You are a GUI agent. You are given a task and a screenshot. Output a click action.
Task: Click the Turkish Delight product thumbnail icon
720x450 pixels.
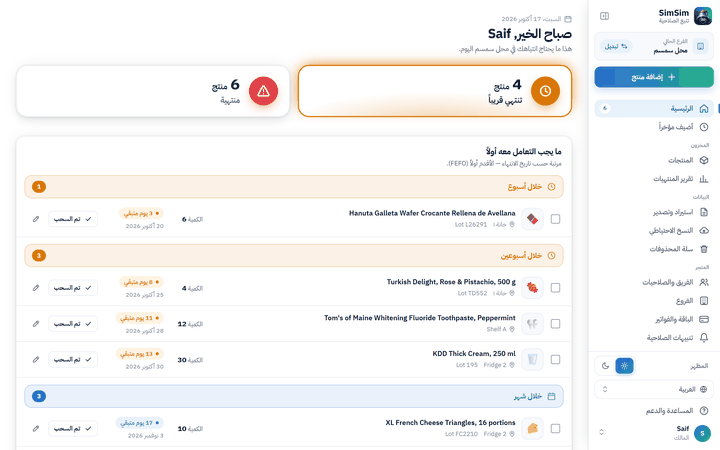(532, 288)
